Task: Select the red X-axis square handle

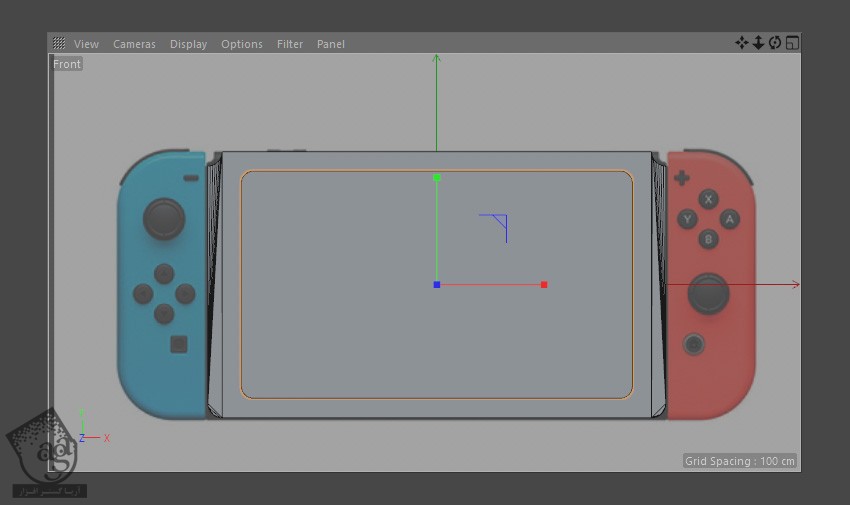Action: (x=544, y=285)
